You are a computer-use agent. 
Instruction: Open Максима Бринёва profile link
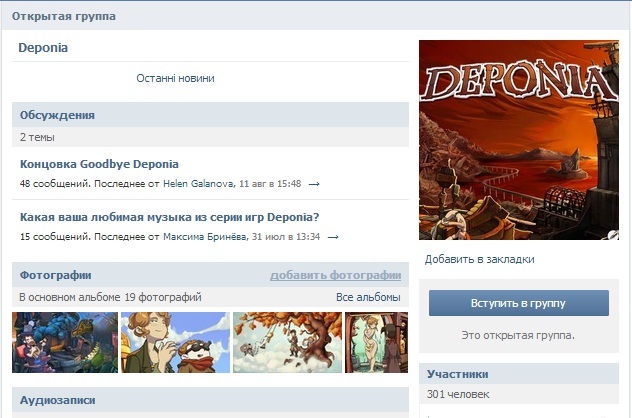click(x=205, y=237)
